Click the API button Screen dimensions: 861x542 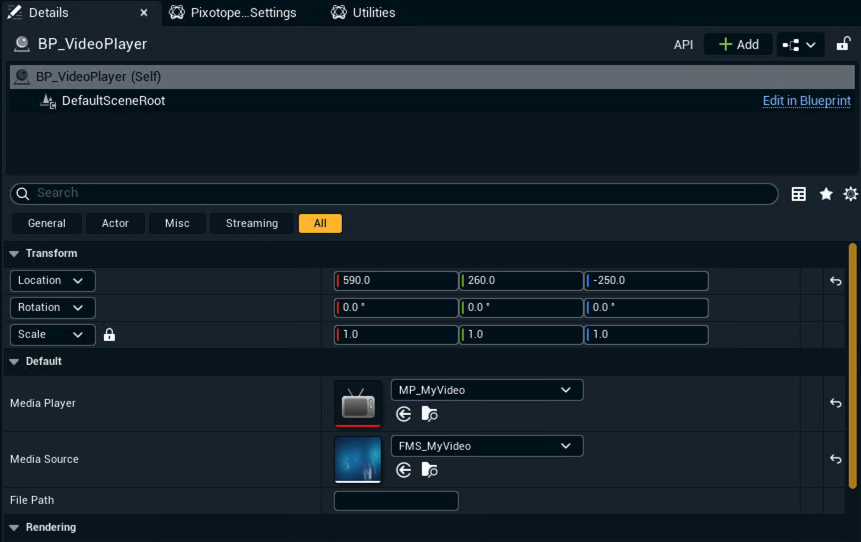point(683,44)
